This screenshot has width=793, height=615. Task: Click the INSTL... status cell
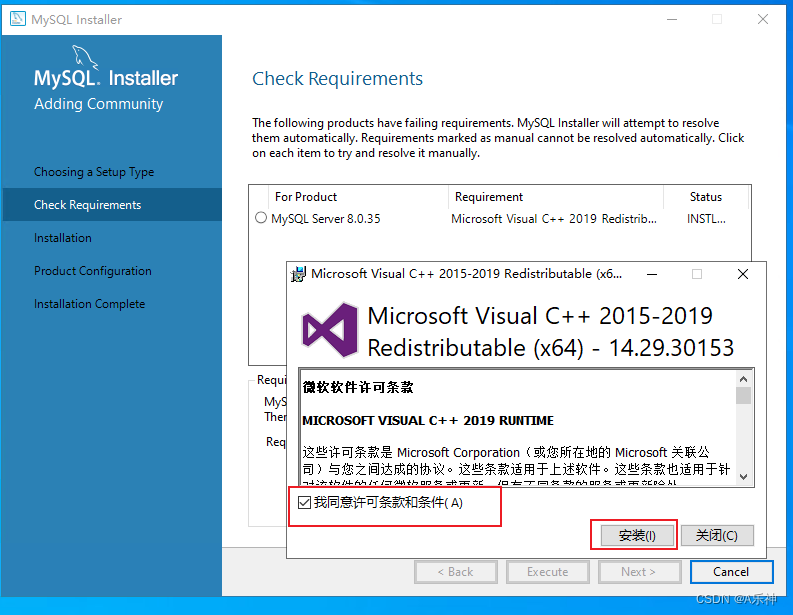(706, 218)
